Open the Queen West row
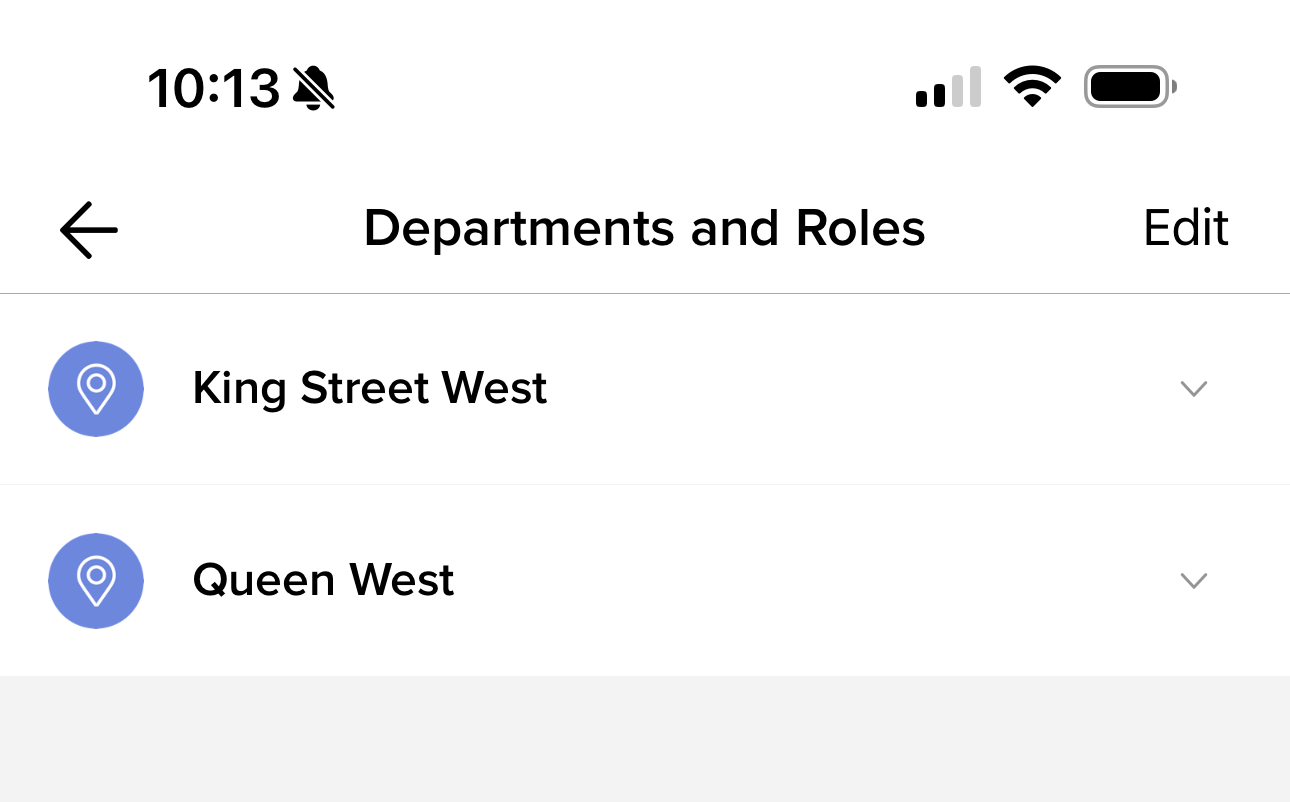The image size is (1290, 802). click(645, 581)
